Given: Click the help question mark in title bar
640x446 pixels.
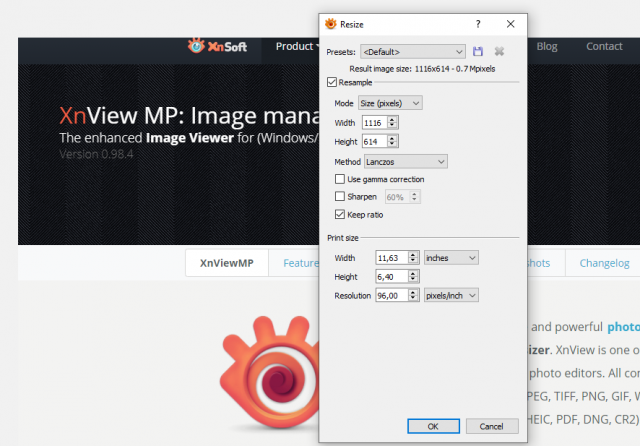Looking at the screenshot, I should [478, 24].
